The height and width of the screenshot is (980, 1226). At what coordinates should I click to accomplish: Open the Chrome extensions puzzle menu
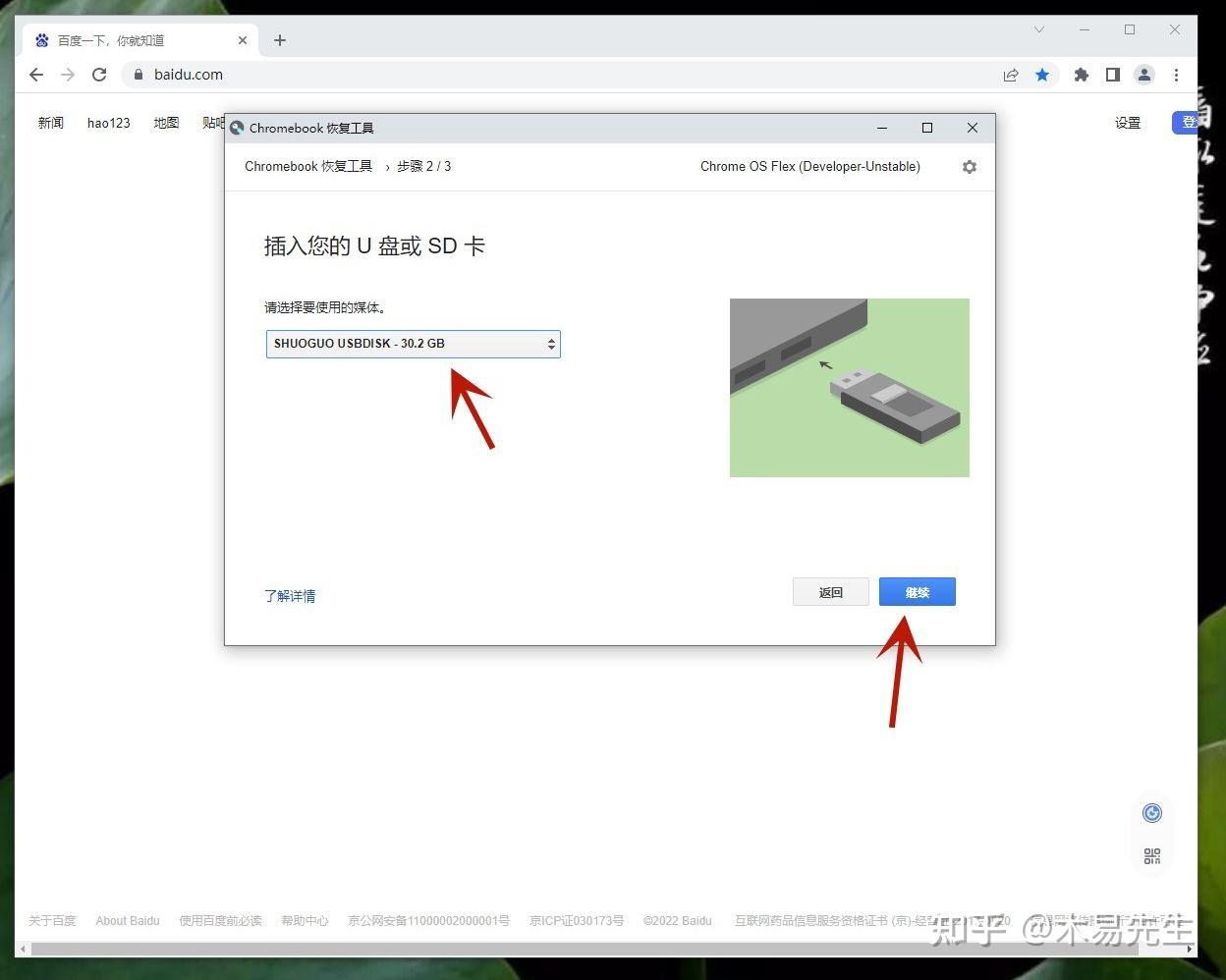pyautogui.click(x=1082, y=75)
